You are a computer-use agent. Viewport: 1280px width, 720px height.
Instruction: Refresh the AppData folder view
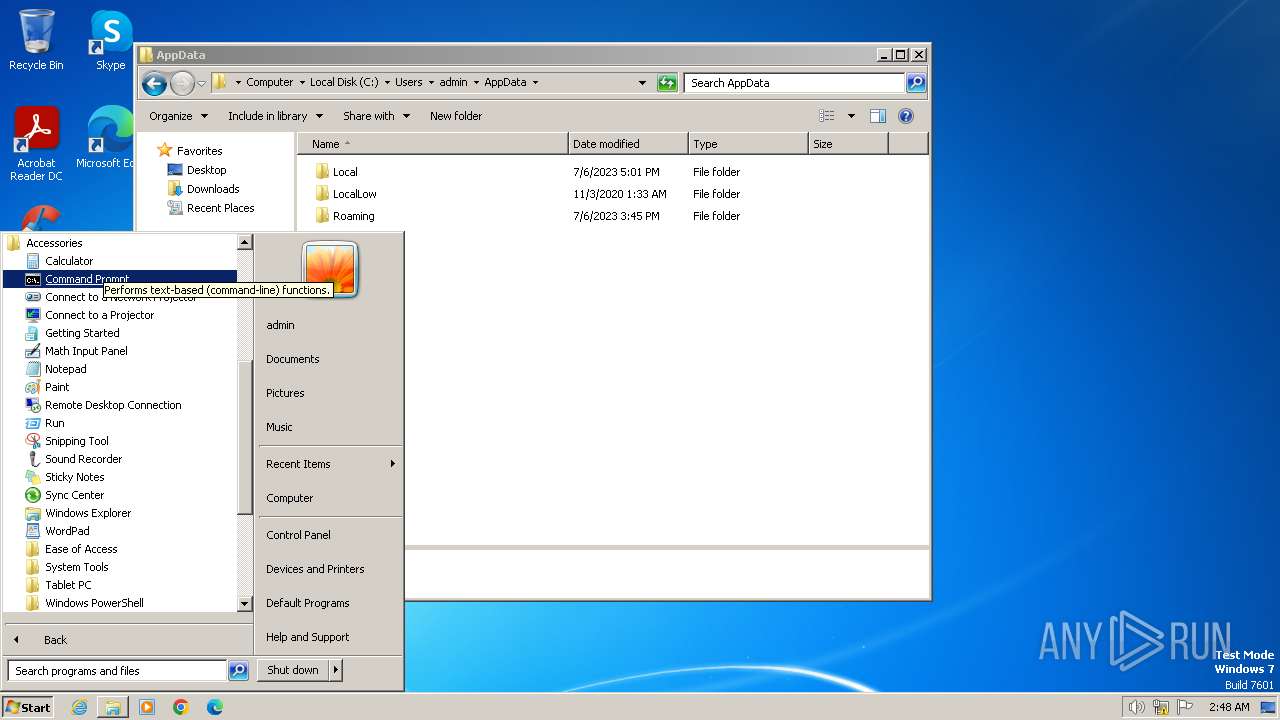[x=667, y=83]
